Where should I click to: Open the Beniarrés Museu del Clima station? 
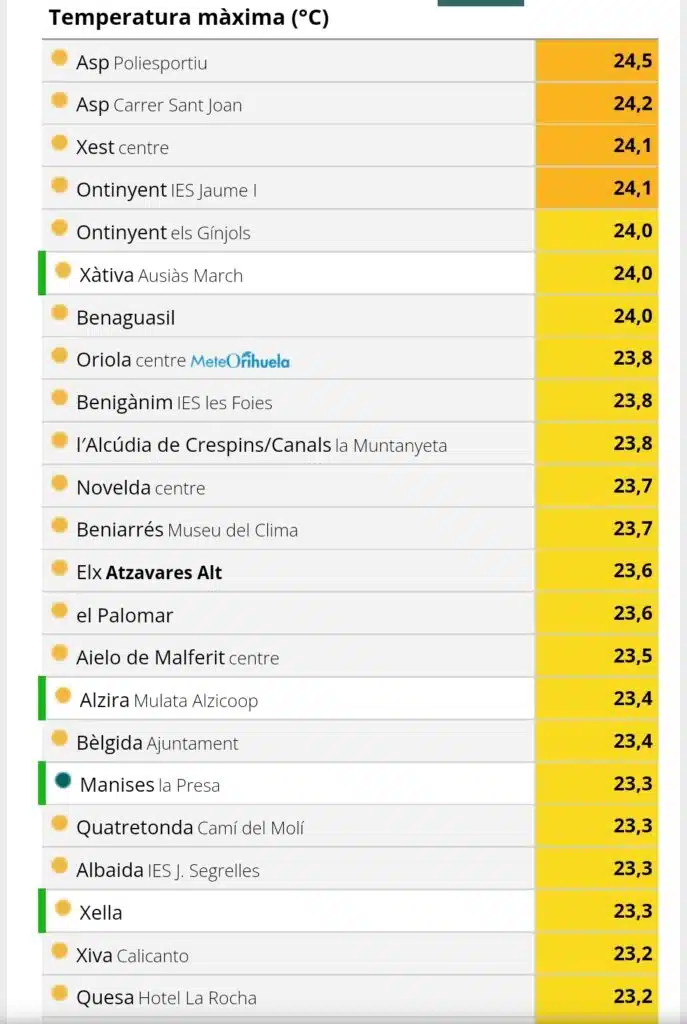click(x=187, y=530)
